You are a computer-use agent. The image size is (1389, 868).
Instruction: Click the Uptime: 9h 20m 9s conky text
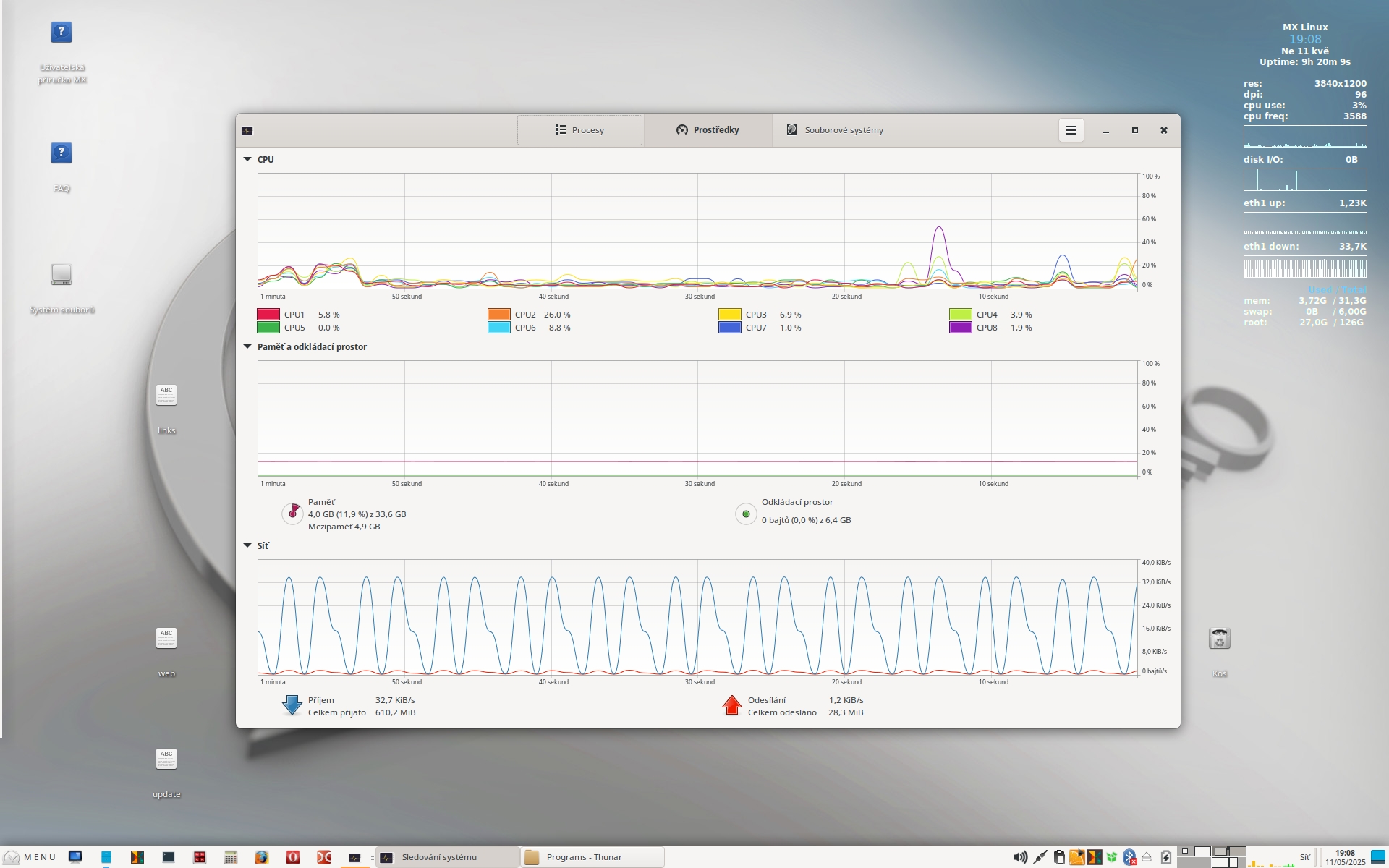pyautogui.click(x=1304, y=62)
